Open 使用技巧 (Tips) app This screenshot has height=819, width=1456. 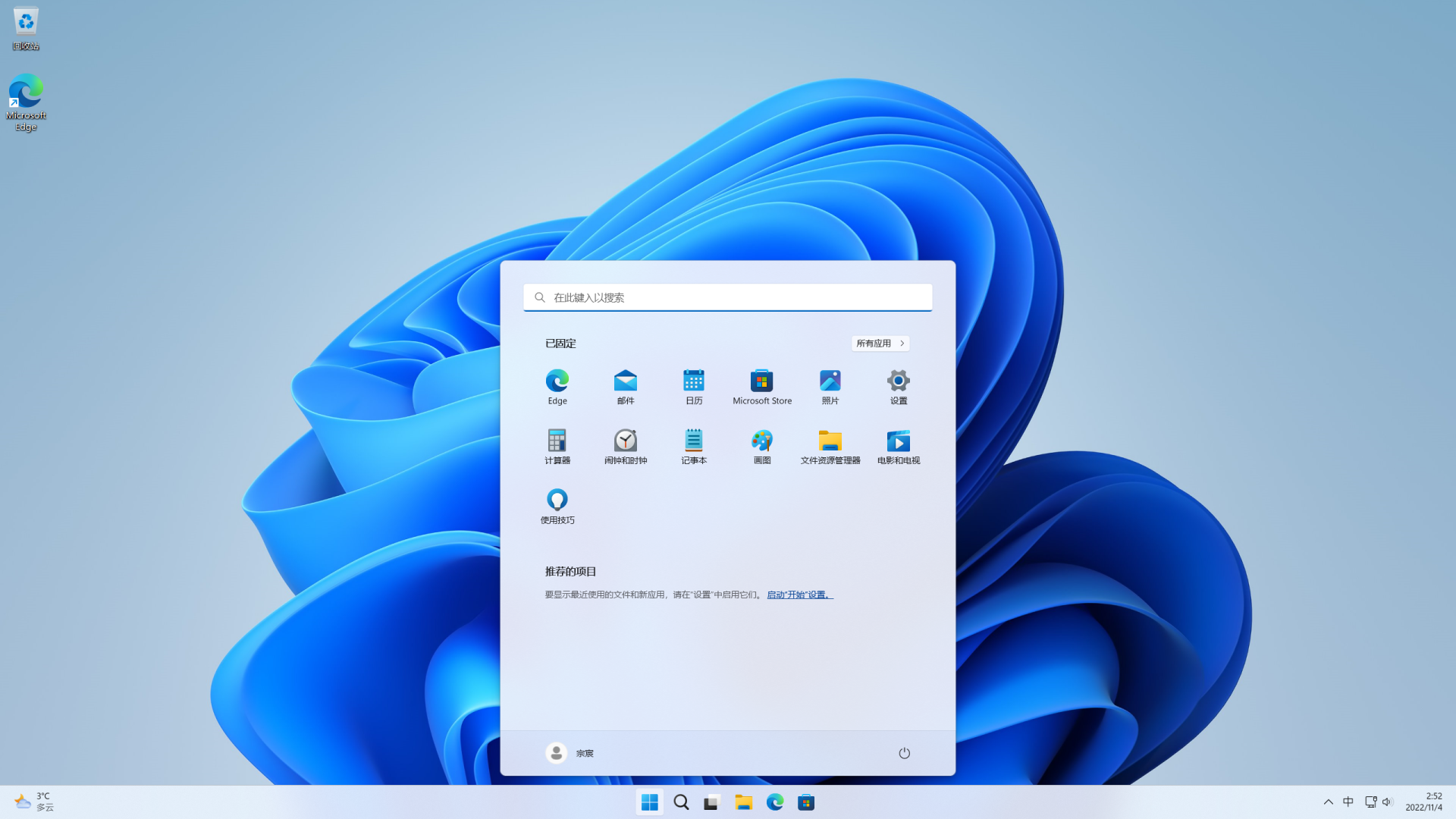[x=557, y=500]
